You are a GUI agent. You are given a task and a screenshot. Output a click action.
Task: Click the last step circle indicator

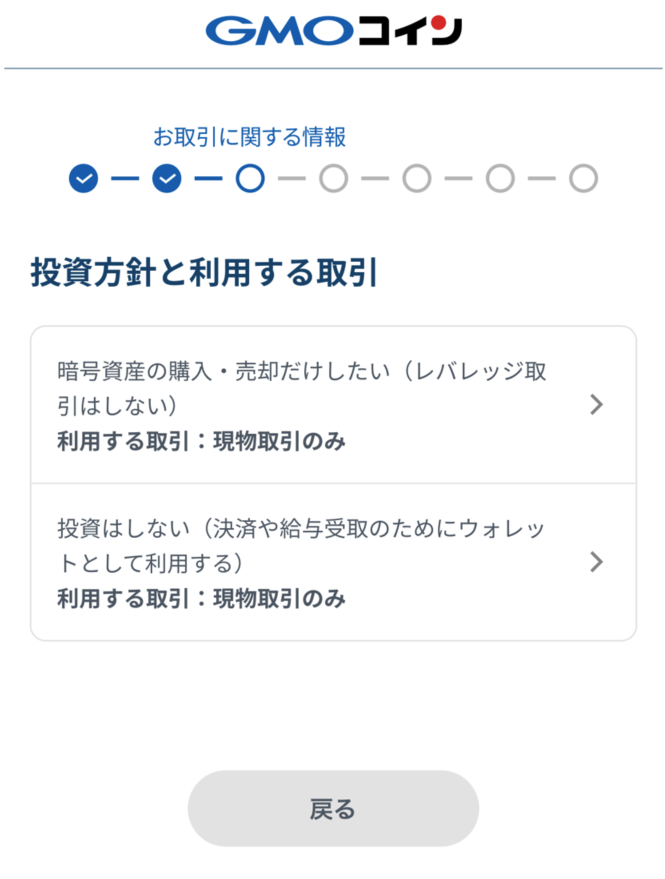[584, 179]
